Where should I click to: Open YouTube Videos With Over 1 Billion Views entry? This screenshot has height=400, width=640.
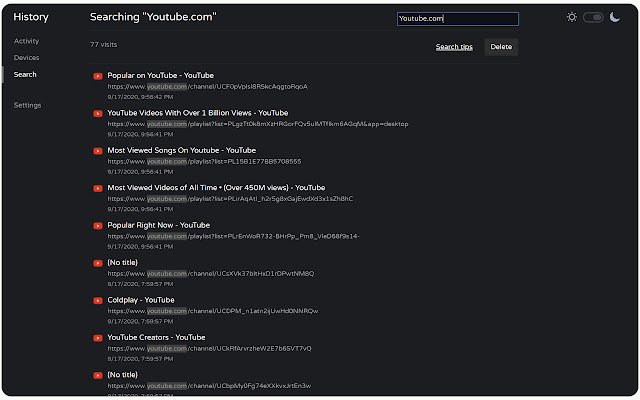tap(198, 113)
